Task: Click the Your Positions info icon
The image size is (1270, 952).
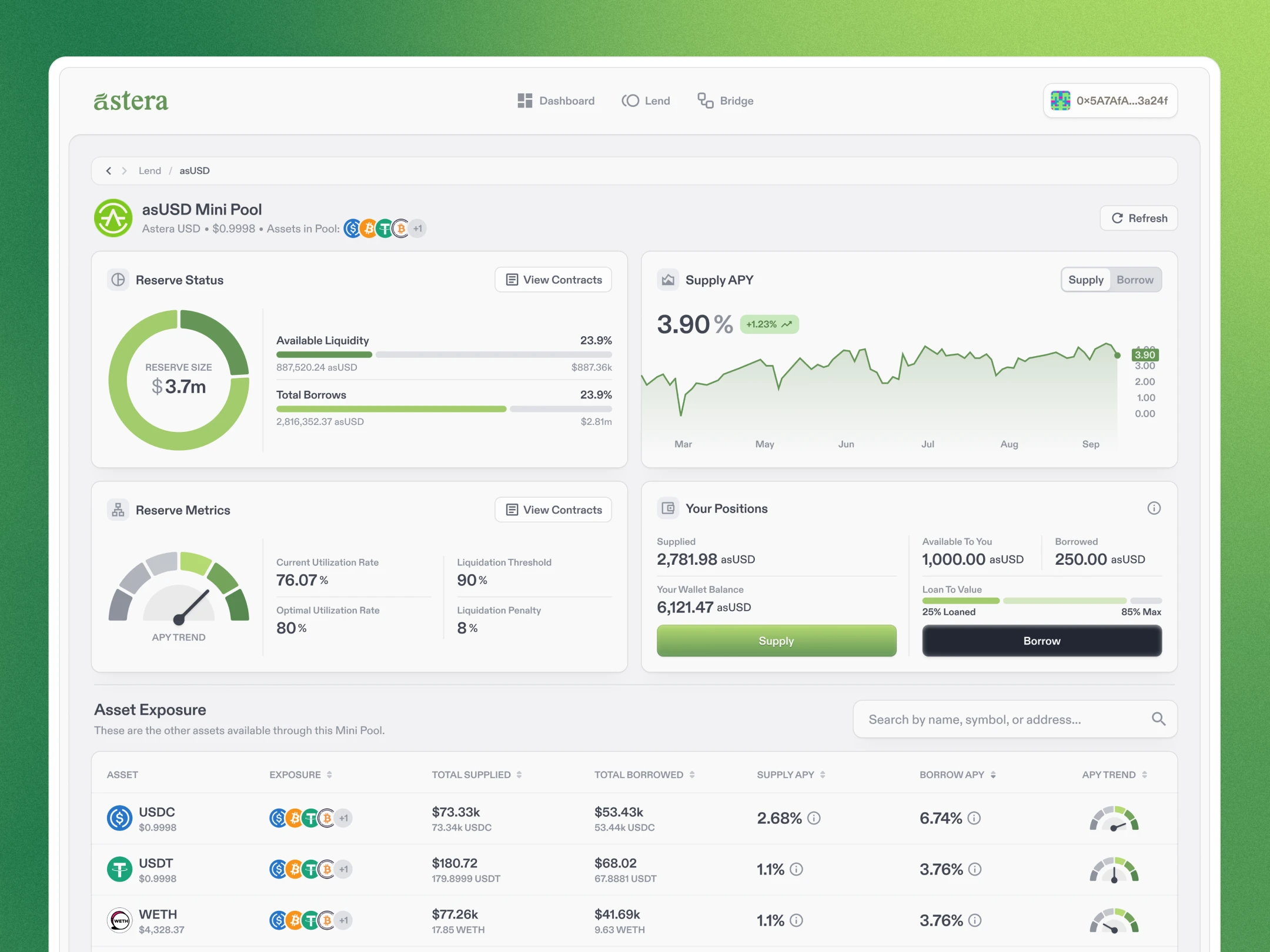Action: 1154,508
